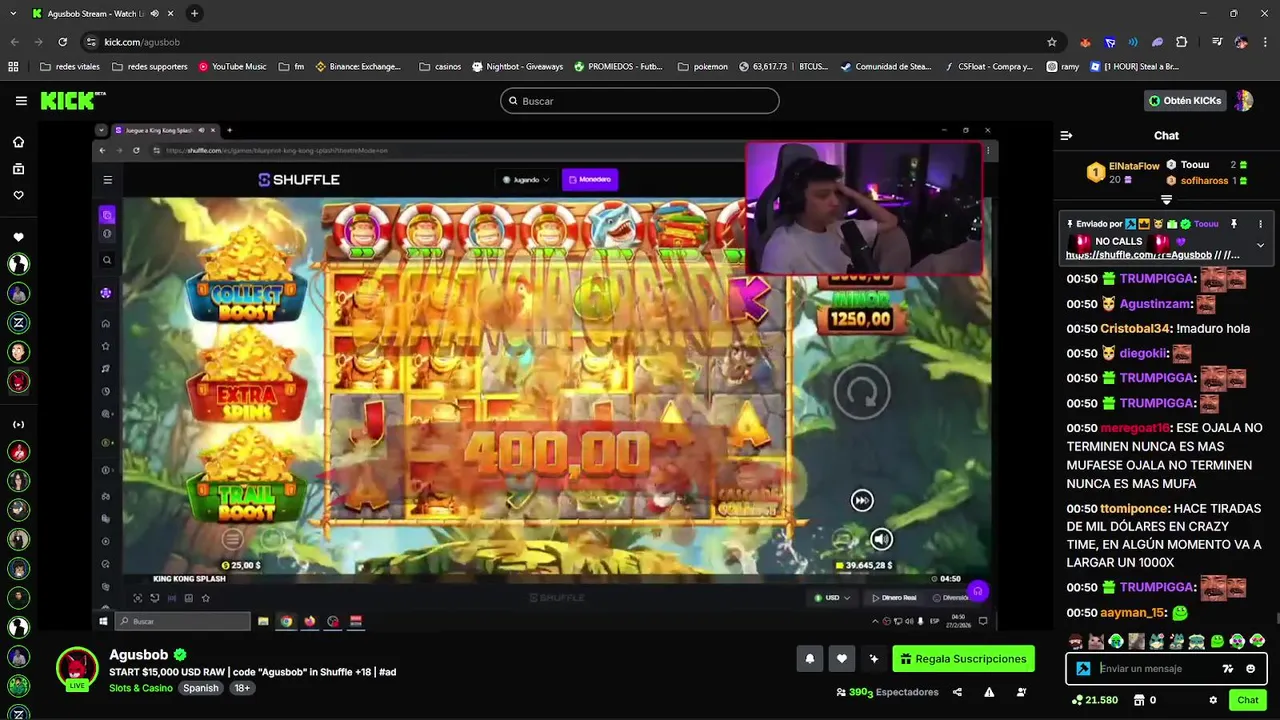Open Agusbob channel avatar
The height and width of the screenshot is (720, 1280).
[77, 668]
